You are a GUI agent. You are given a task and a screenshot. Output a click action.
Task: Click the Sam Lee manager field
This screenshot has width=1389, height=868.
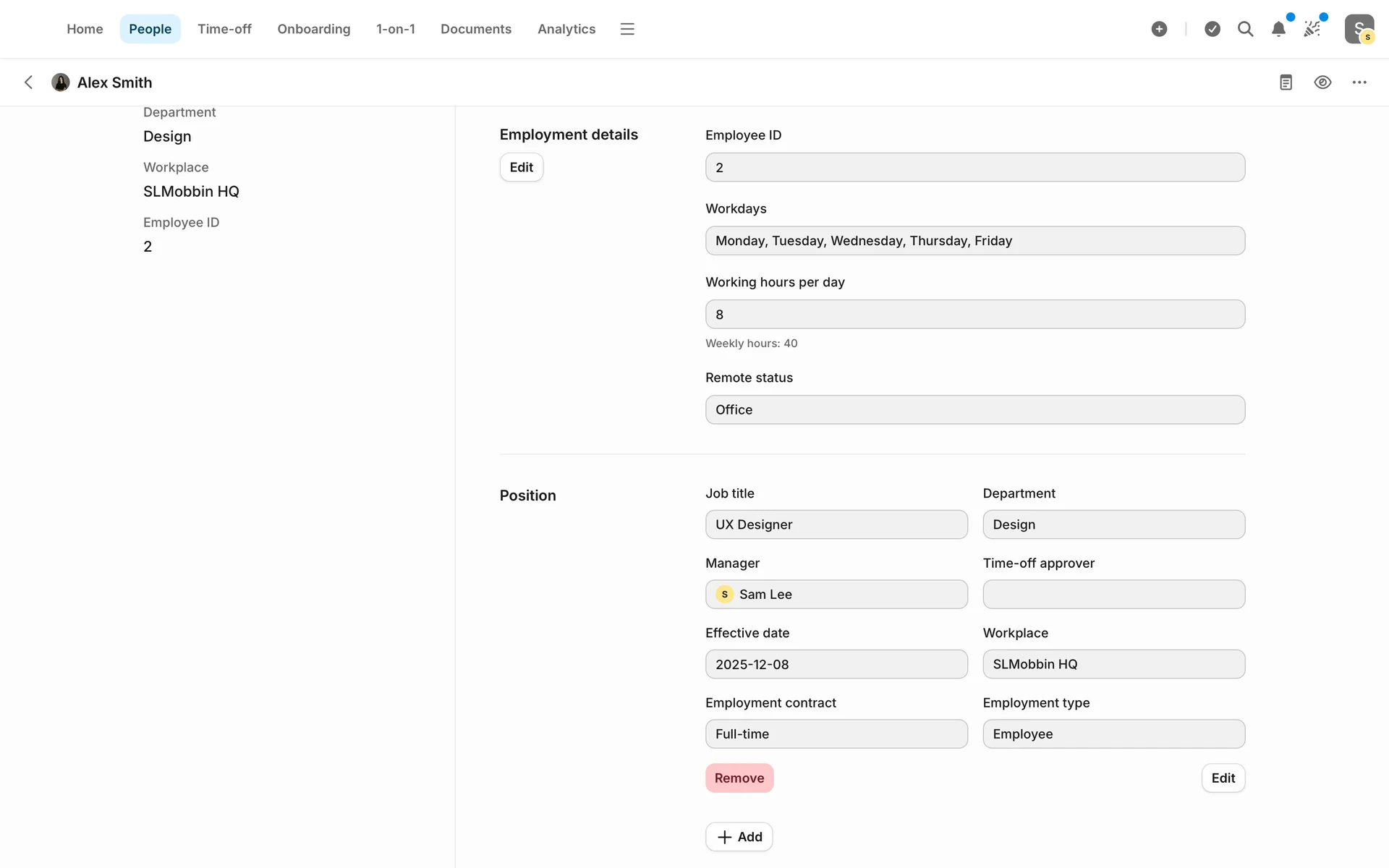tap(836, 595)
